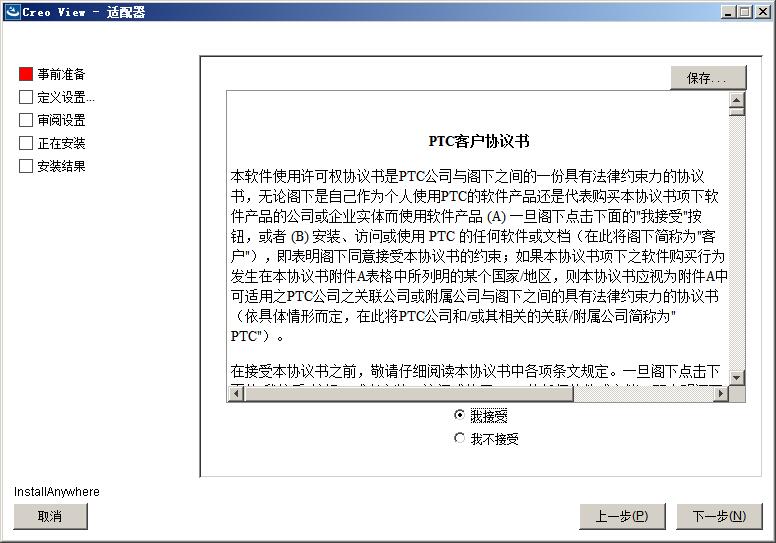Maximize the Creo View installer window
The height and width of the screenshot is (543, 776).
pyautogui.click(x=745, y=12)
